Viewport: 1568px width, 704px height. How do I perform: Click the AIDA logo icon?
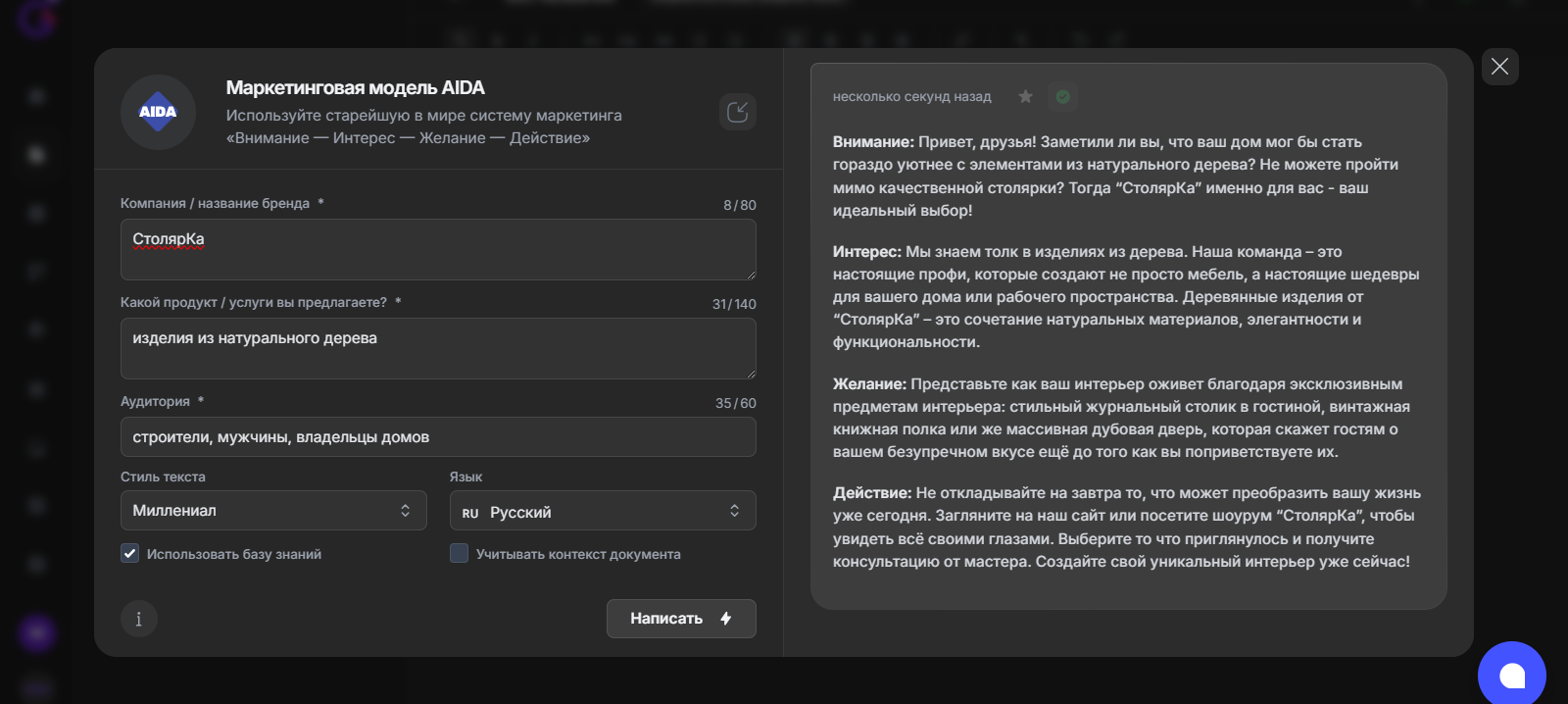point(158,112)
